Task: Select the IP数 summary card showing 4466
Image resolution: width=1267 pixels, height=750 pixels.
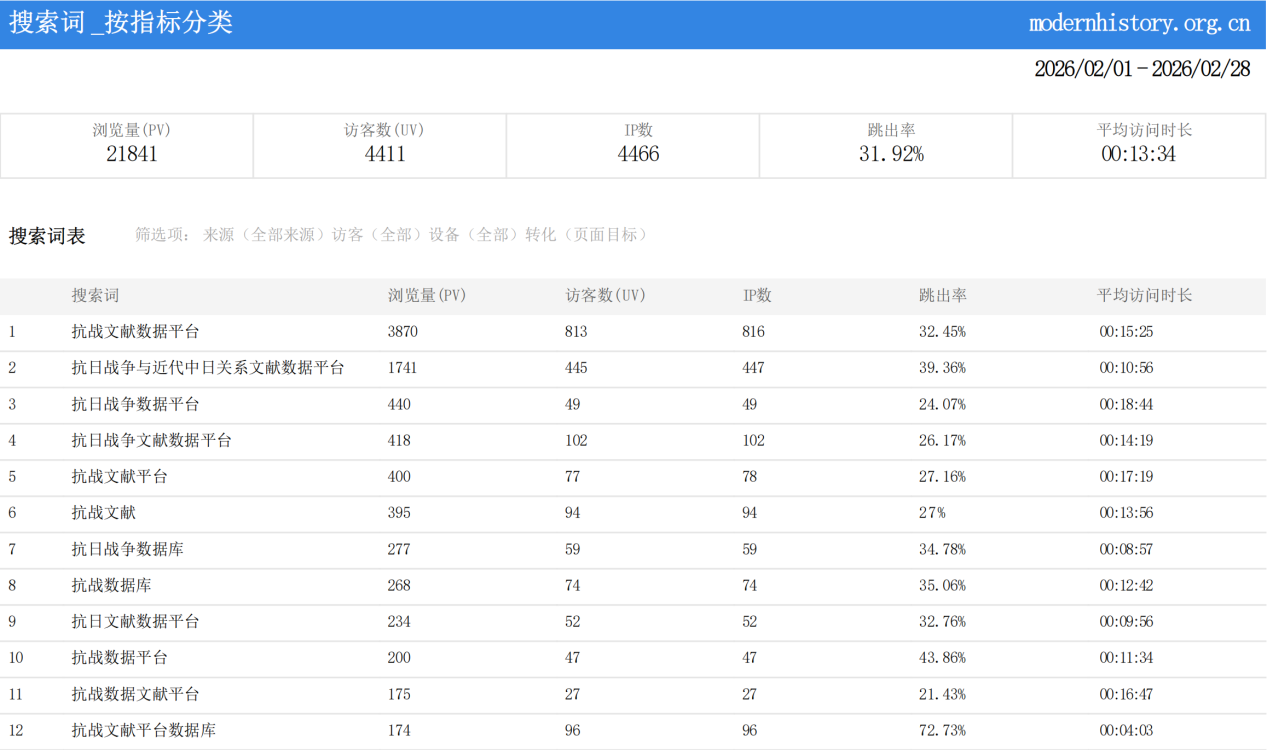Action: [x=638, y=145]
